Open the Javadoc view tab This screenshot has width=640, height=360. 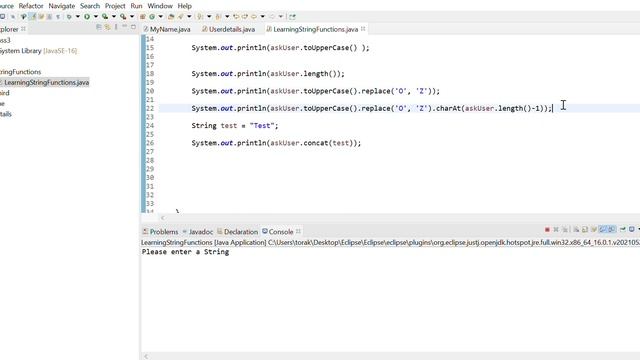(x=198, y=231)
